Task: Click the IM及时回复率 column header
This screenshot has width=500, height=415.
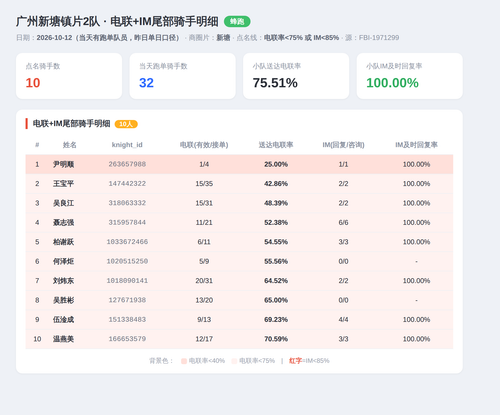Action: click(416, 145)
